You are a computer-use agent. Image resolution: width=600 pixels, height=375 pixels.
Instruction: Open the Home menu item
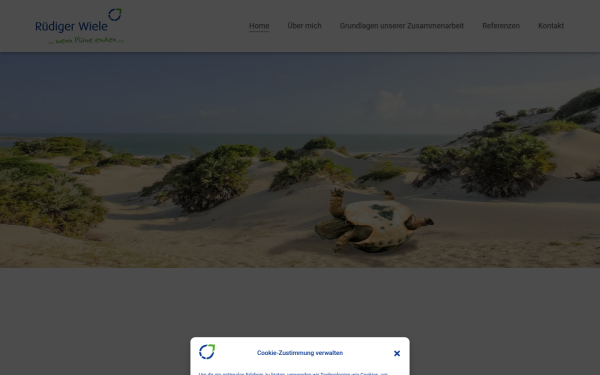(259, 26)
